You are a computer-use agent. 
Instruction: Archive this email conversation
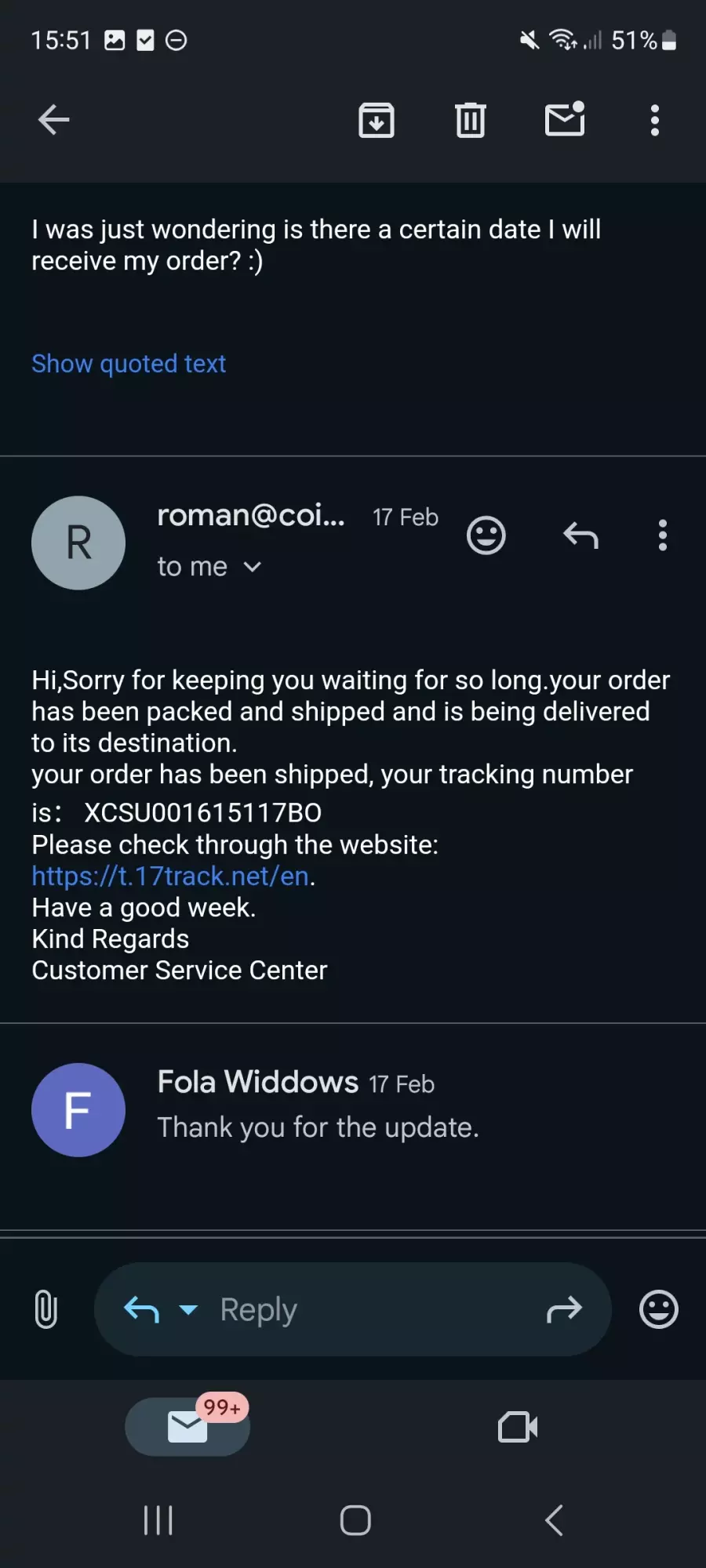point(377,120)
